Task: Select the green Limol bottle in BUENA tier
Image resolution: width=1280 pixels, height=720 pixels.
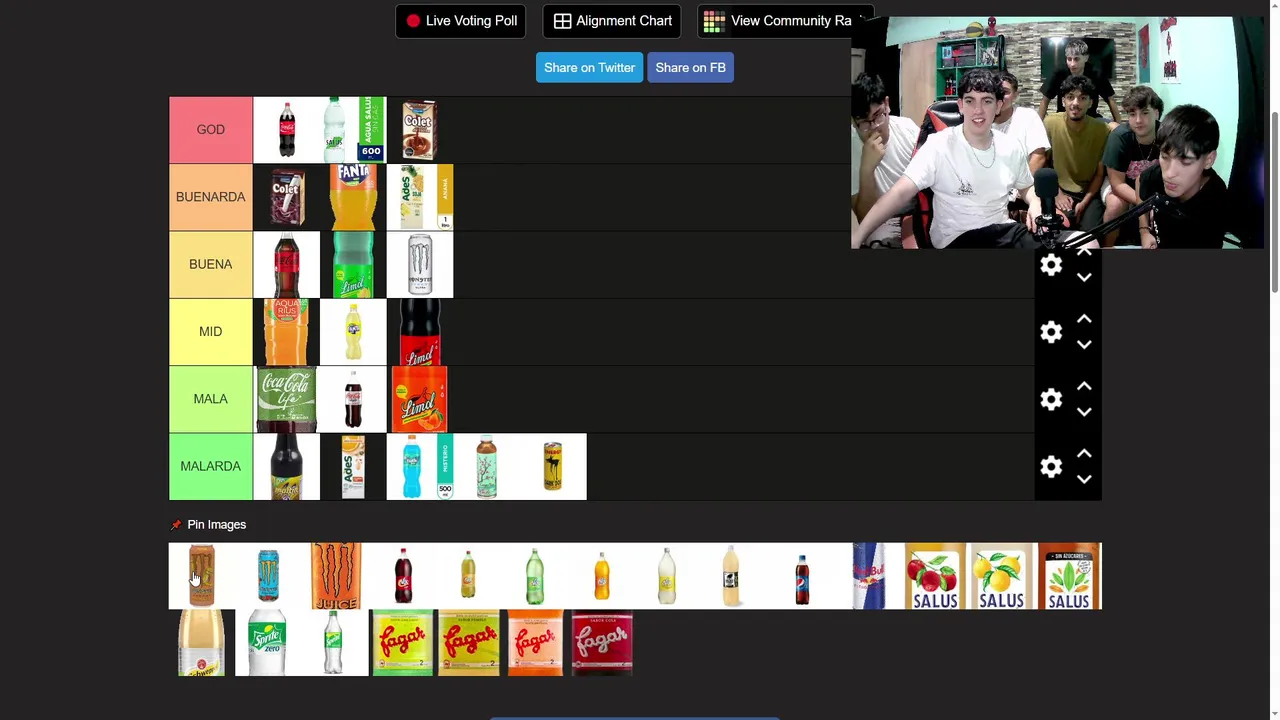Action: pos(353,264)
